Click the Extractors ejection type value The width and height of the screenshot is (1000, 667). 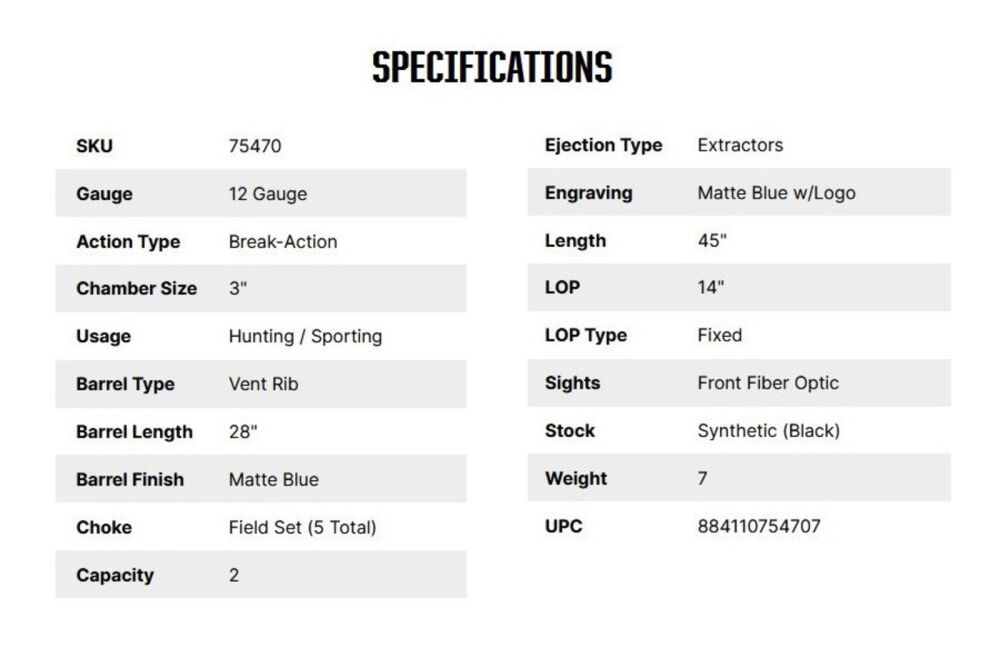coord(740,145)
